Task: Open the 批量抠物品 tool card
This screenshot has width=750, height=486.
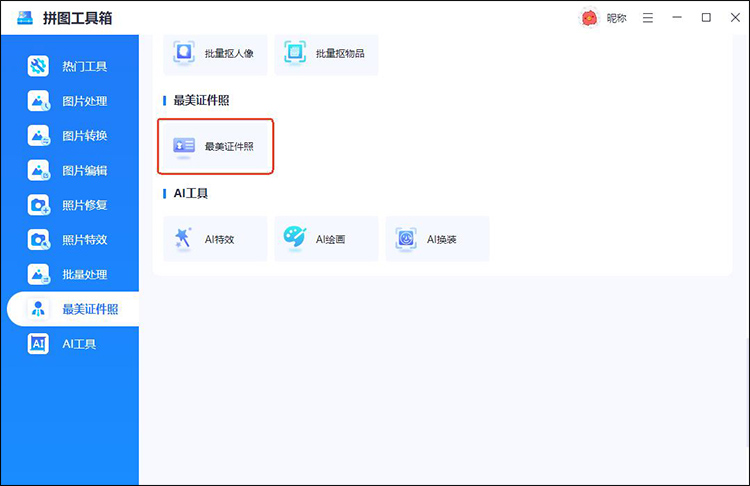Action: [326, 54]
